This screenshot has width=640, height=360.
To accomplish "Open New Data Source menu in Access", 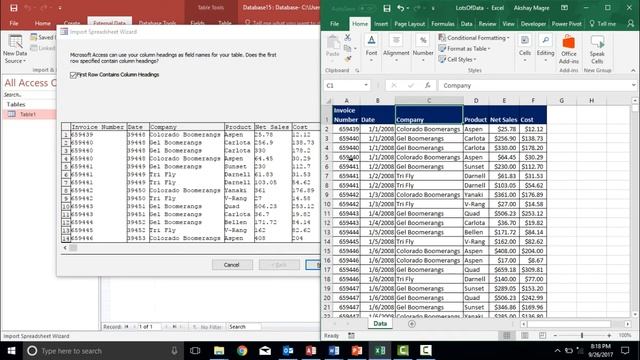I will (15, 50).
